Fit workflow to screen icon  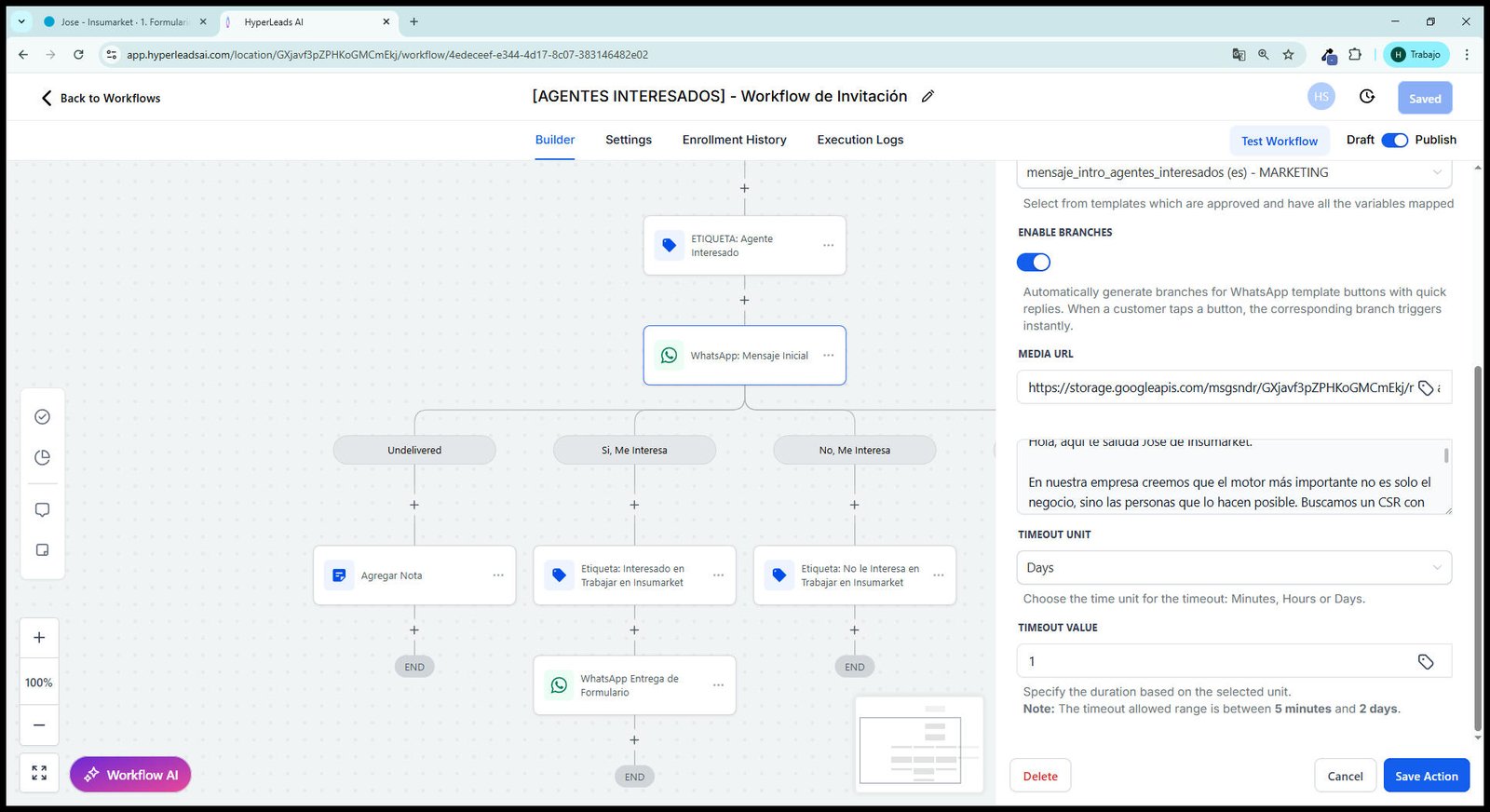click(x=39, y=773)
